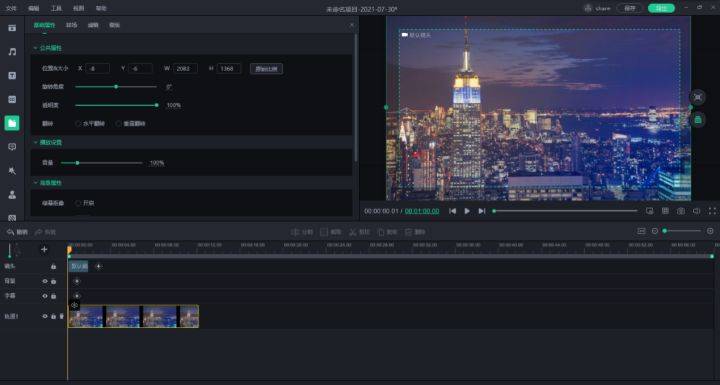Viewport: 720px width, 385px height.
Task: Select the horizontal flip radio option
Action: [x=78, y=124]
